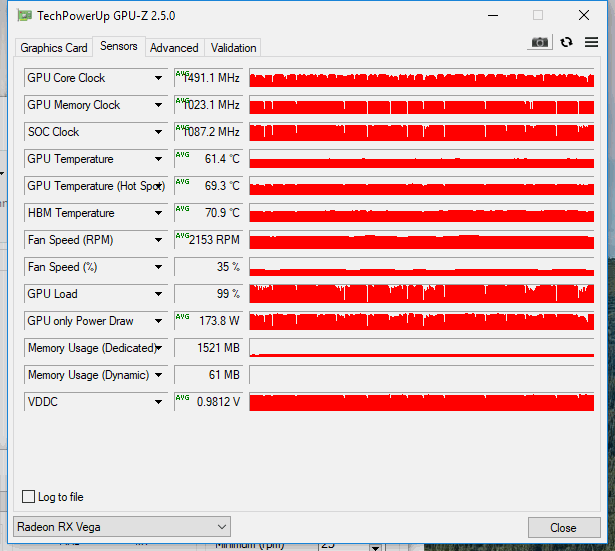Click the SOC Clock history graph
The width and height of the screenshot is (615, 551).
(x=422, y=132)
